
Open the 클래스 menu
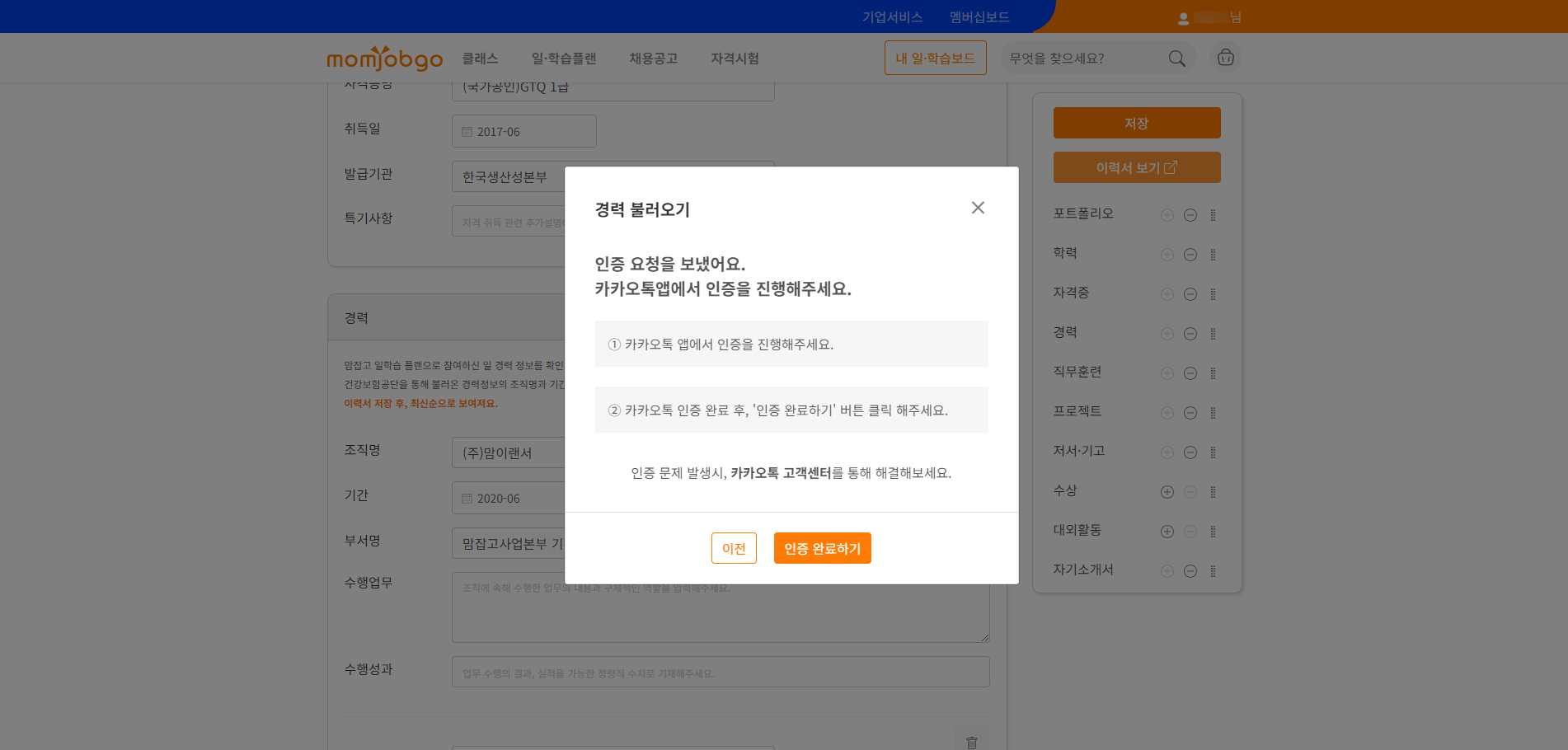tap(480, 59)
